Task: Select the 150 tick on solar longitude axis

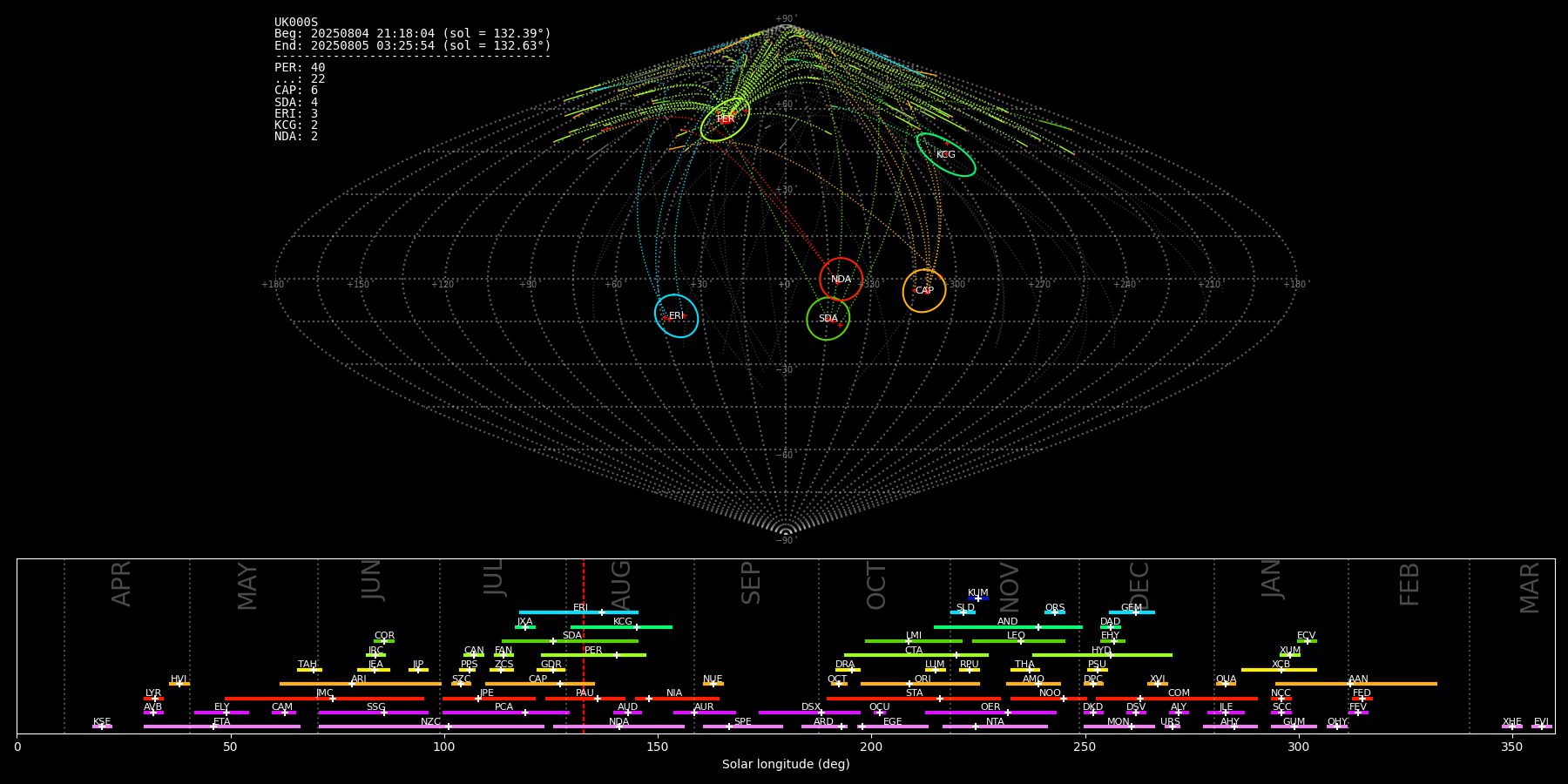Action: (658, 747)
